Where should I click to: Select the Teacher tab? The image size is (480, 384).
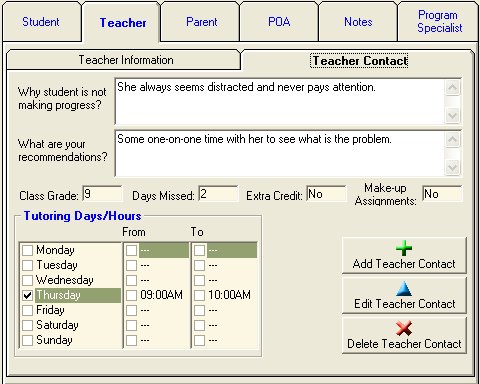coord(123,23)
